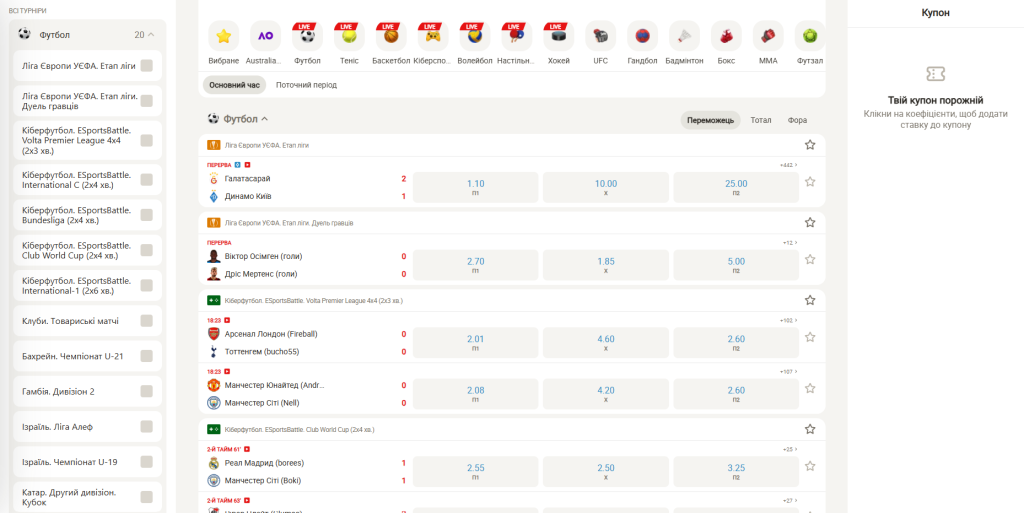
Task: Bet on Галатасарай win at 1.10
Action: click(475, 187)
